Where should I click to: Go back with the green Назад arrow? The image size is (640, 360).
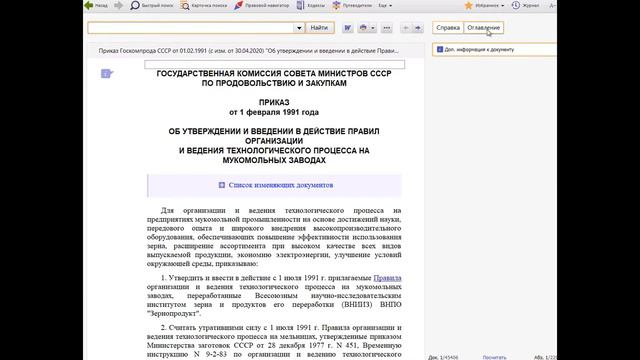96,6
